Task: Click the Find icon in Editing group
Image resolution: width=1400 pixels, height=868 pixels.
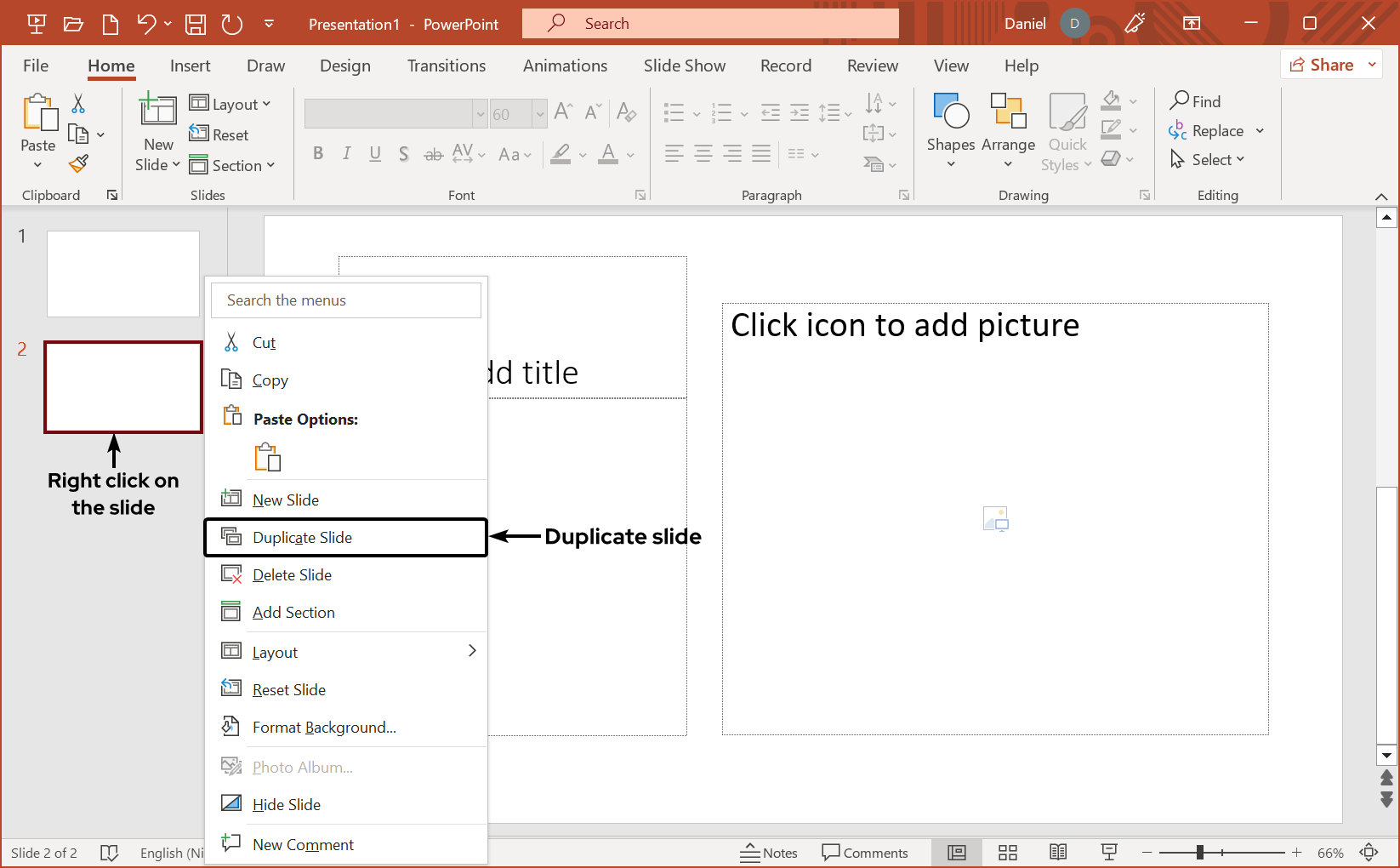Action: click(1181, 101)
